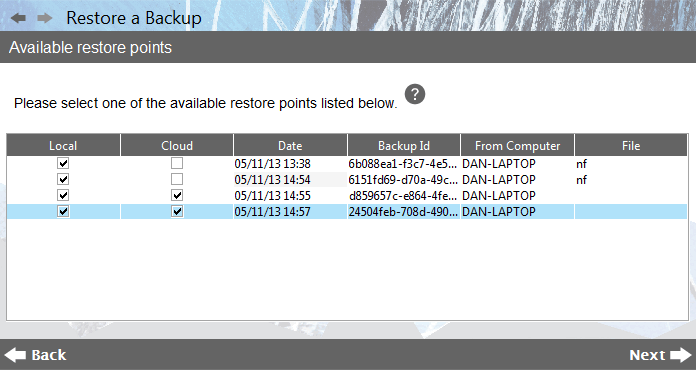
Task: Click the back arrow icon beside the title
Action: tap(18, 18)
